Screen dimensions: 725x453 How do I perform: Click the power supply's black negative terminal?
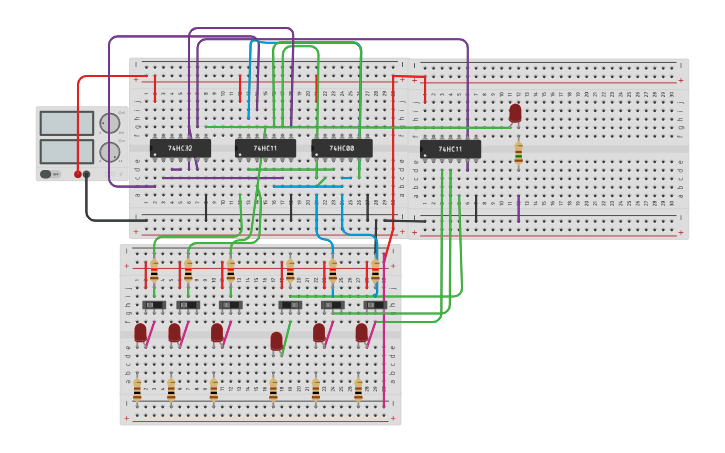[x=87, y=174]
